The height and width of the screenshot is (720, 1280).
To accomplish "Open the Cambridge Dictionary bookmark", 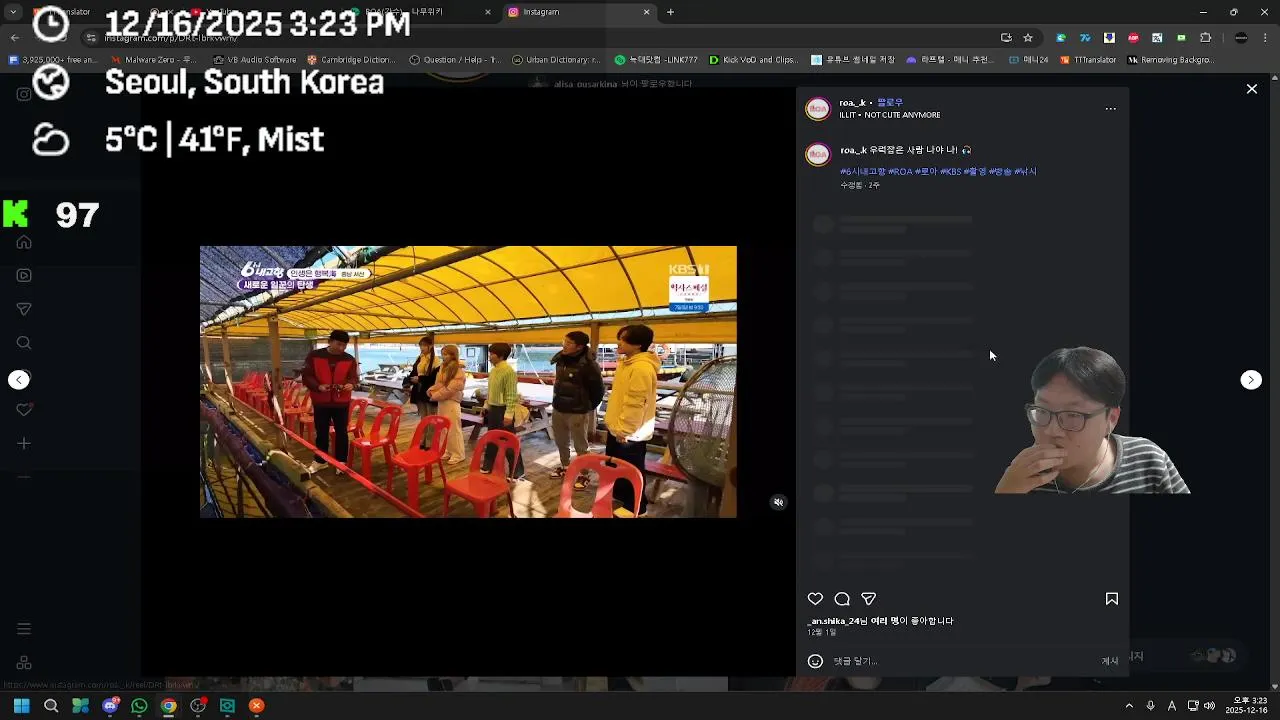I will [x=351, y=60].
